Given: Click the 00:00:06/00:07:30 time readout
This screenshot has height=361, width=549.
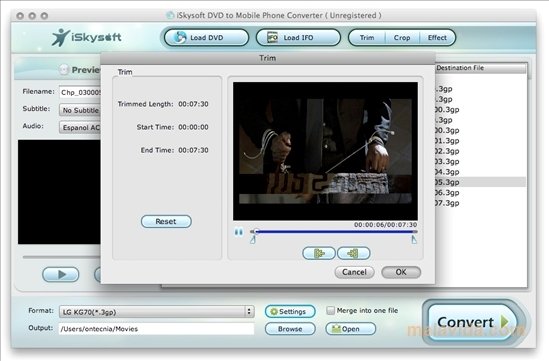Looking at the screenshot, I should coord(385,224).
